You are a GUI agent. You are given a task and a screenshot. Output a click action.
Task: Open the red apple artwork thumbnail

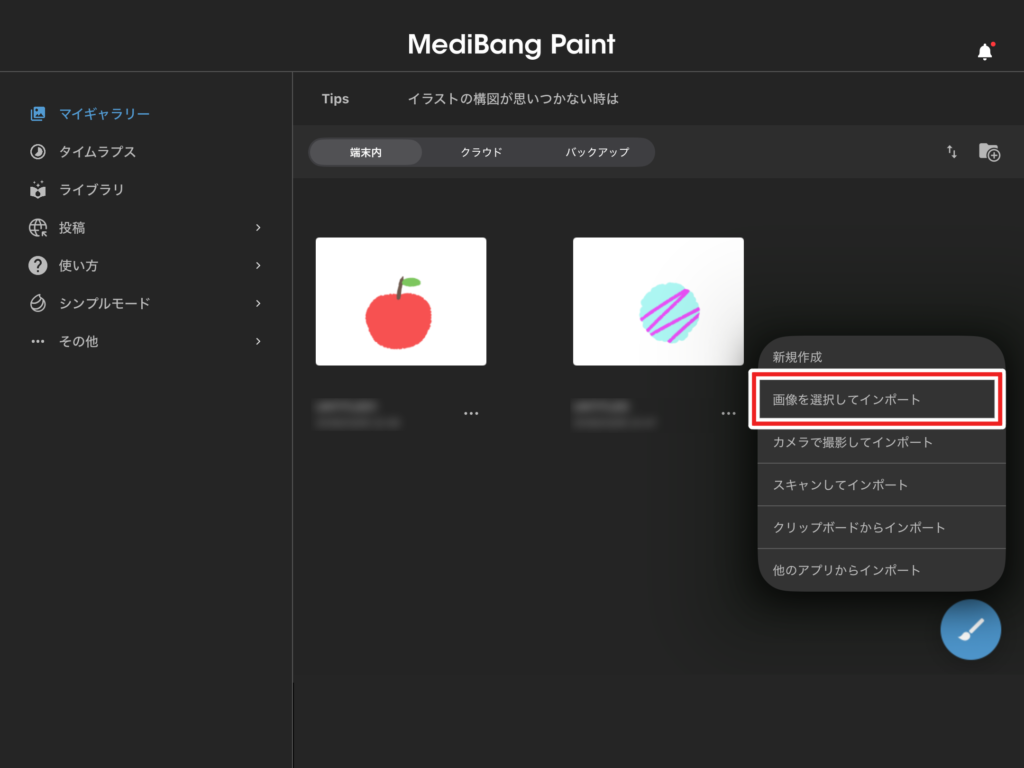point(401,301)
